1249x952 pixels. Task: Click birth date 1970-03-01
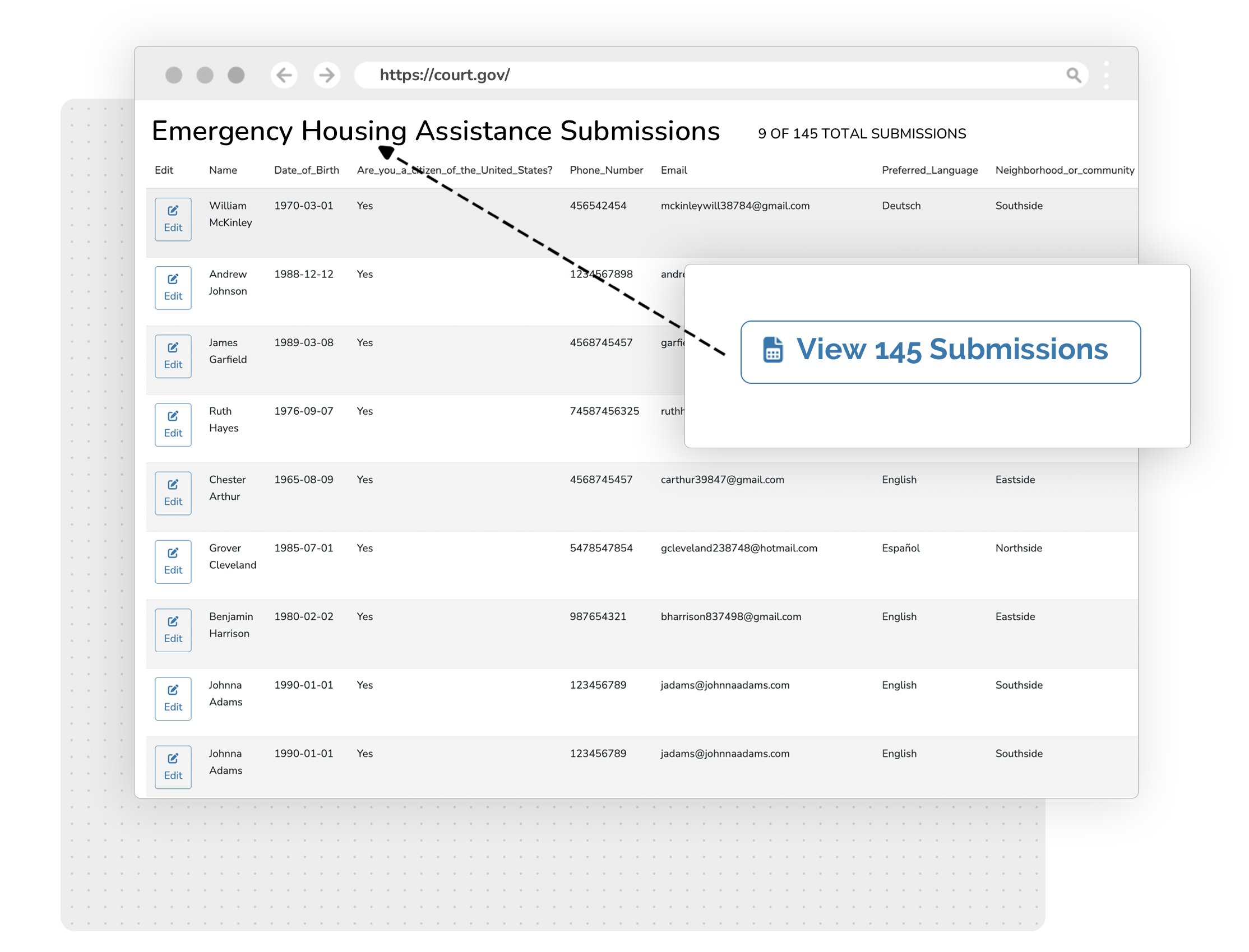point(304,206)
